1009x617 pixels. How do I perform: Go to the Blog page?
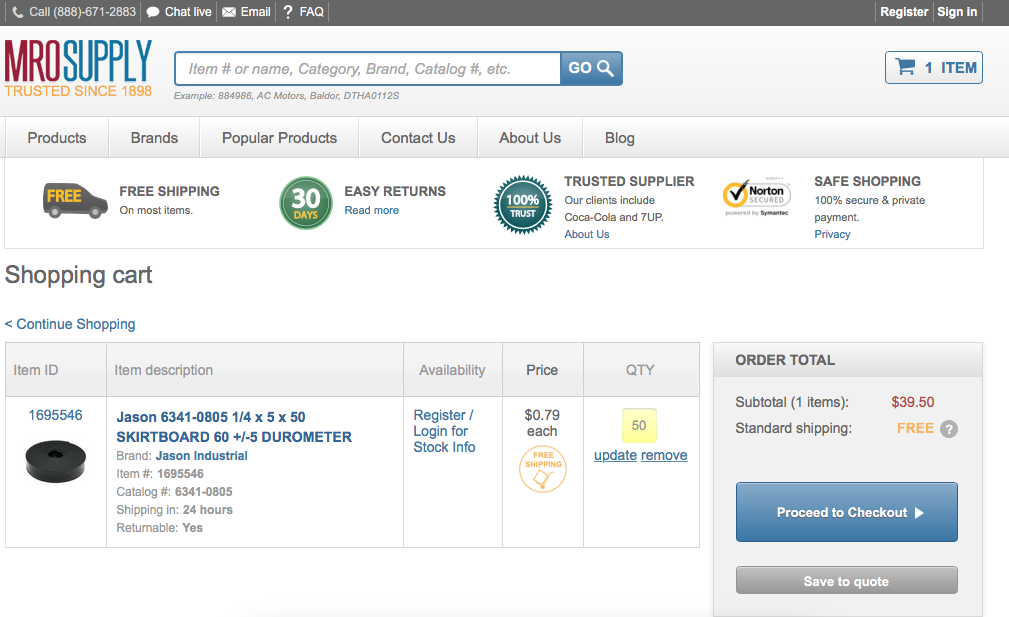[619, 138]
